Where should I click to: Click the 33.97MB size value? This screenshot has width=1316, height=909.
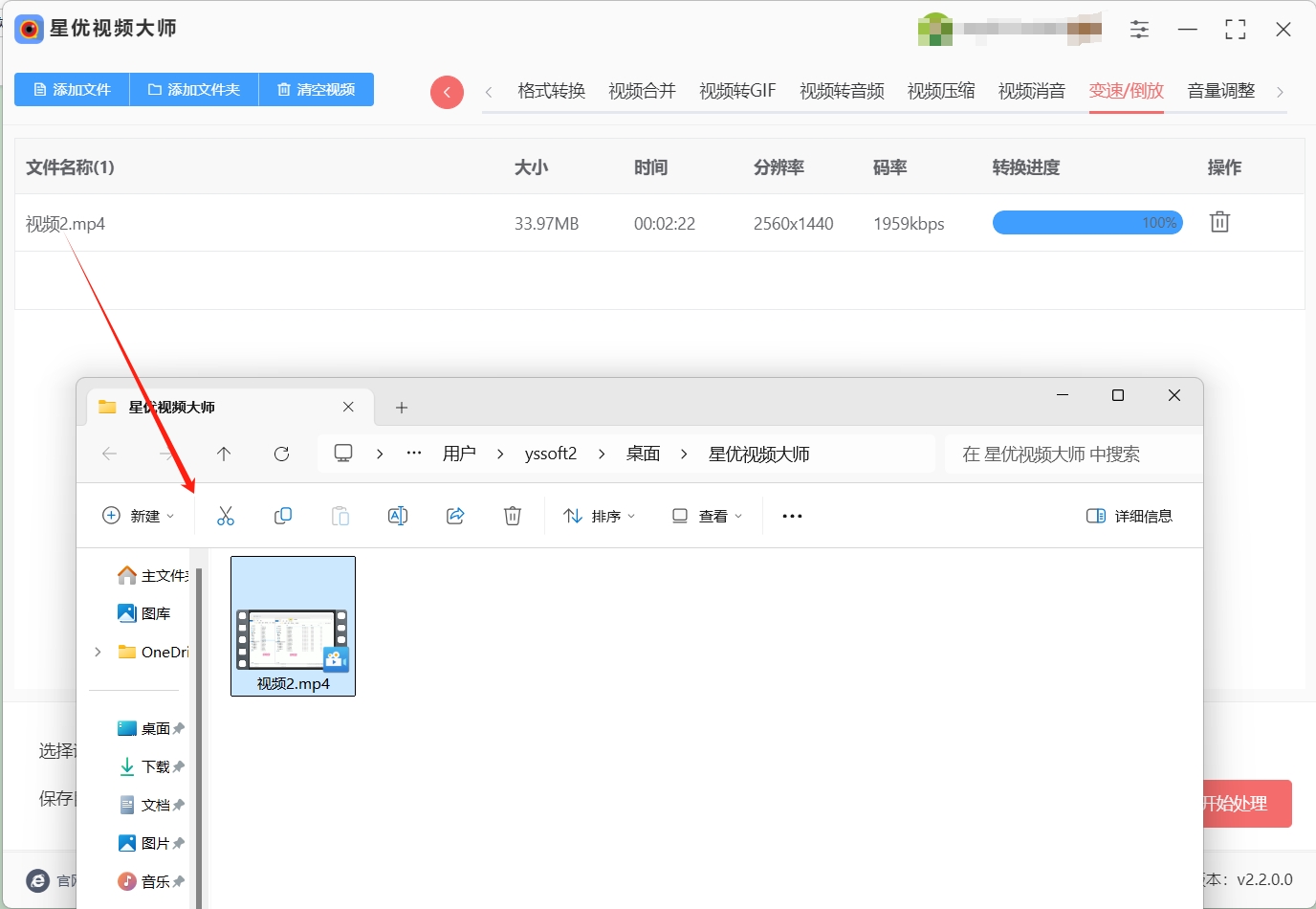pyautogui.click(x=547, y=224)
